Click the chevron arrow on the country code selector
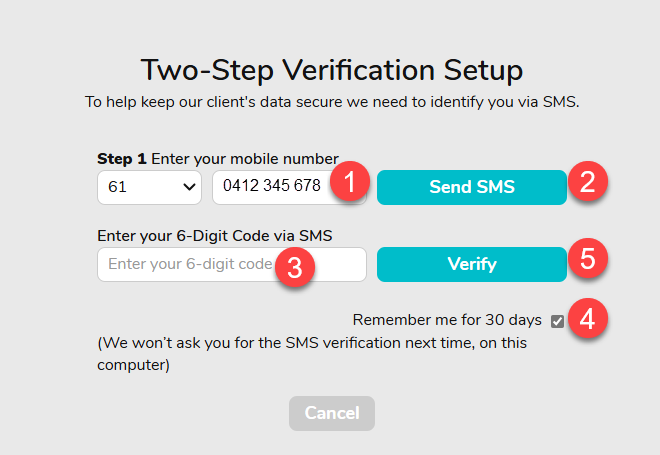 pyautogui.click(x=189, y=187)
